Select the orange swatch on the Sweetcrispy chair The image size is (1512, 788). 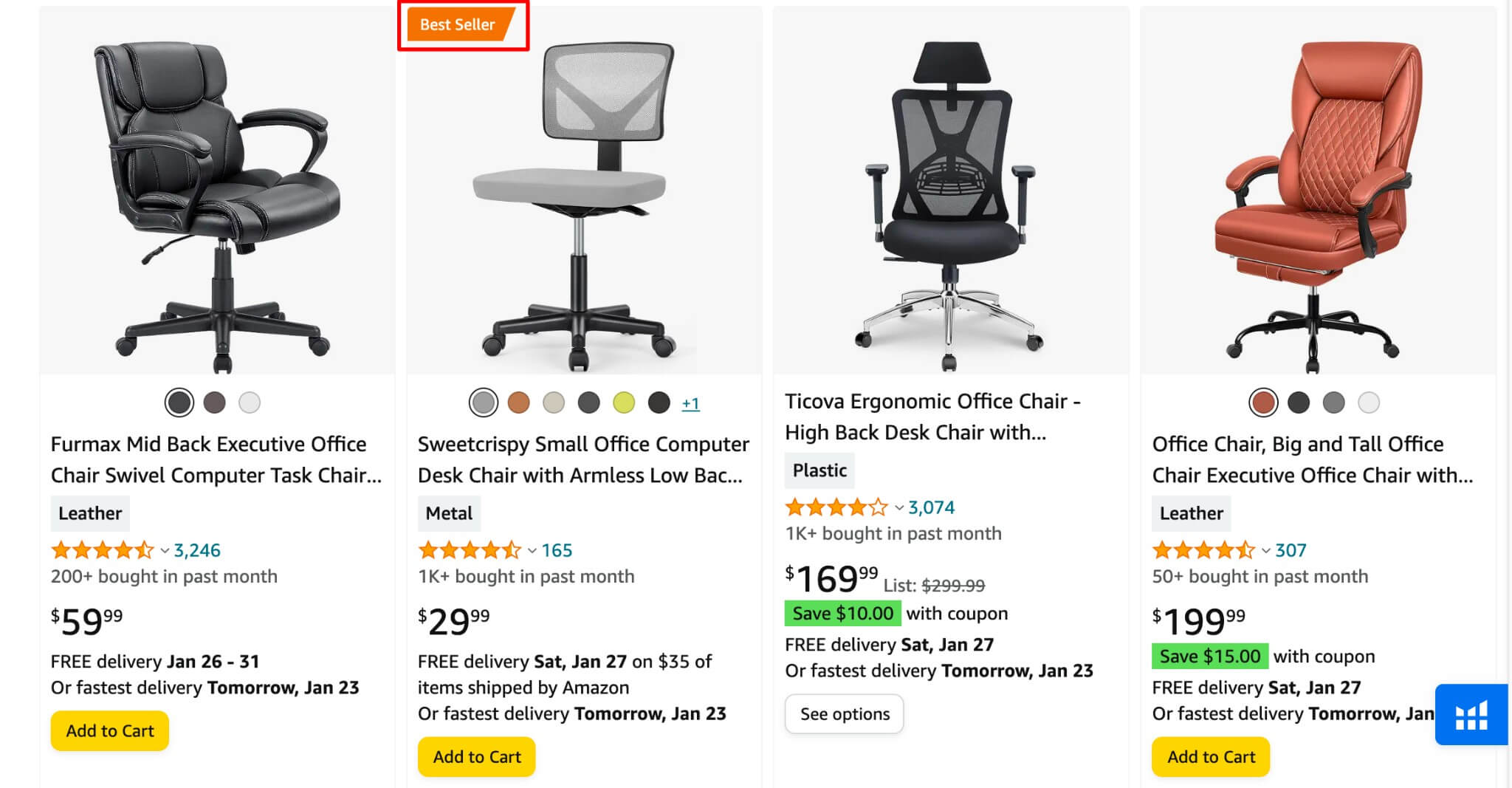(x=520, y=402)
